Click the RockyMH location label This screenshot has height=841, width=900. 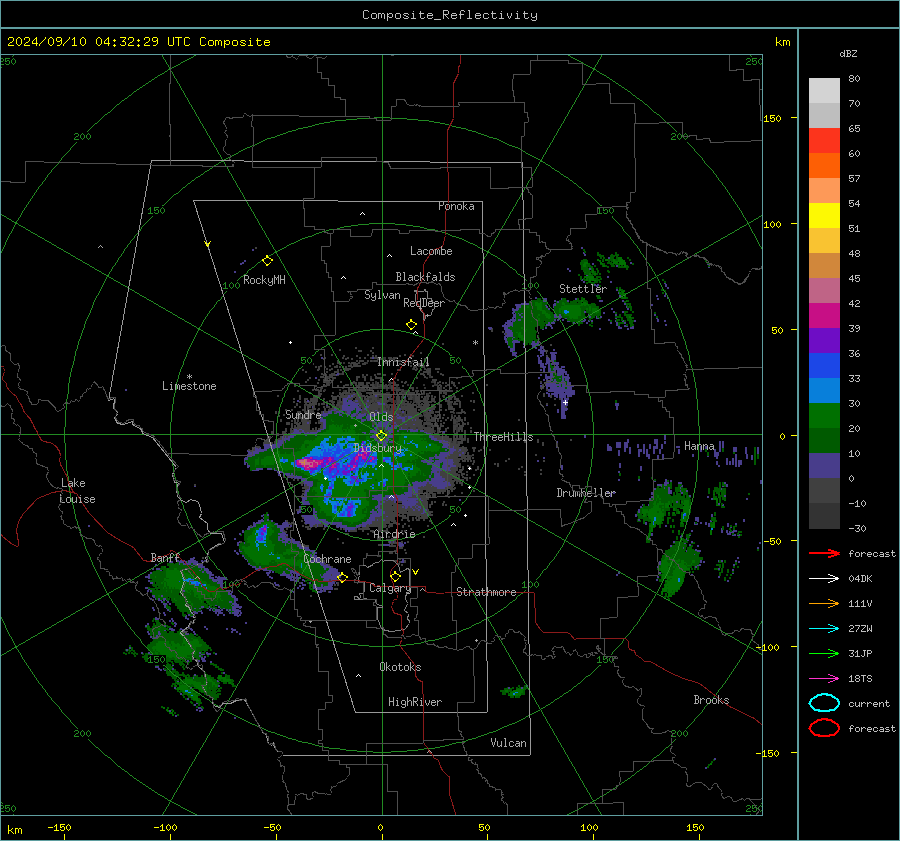tap(264, 280)
